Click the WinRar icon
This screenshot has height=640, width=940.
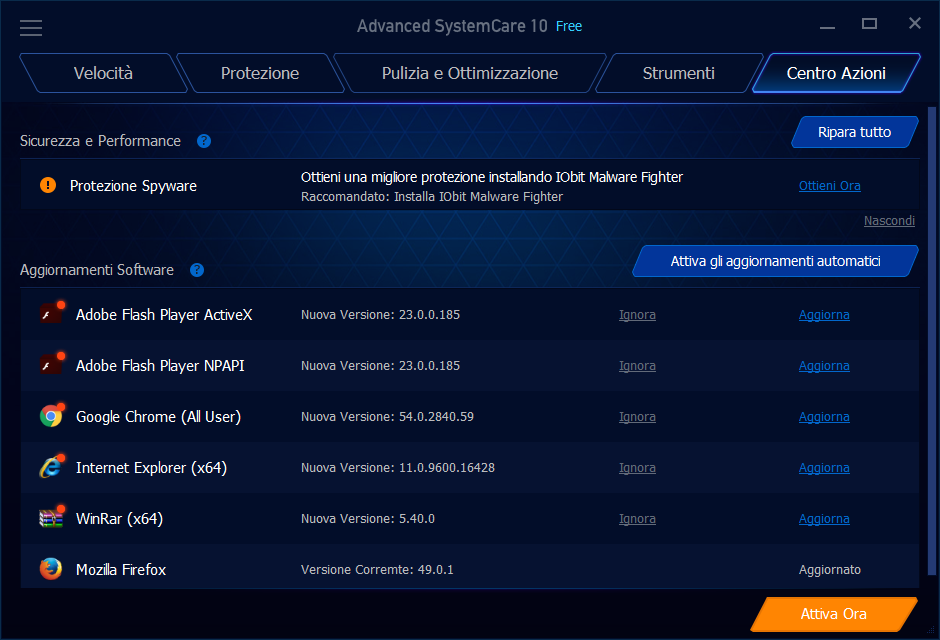(52, 518)
